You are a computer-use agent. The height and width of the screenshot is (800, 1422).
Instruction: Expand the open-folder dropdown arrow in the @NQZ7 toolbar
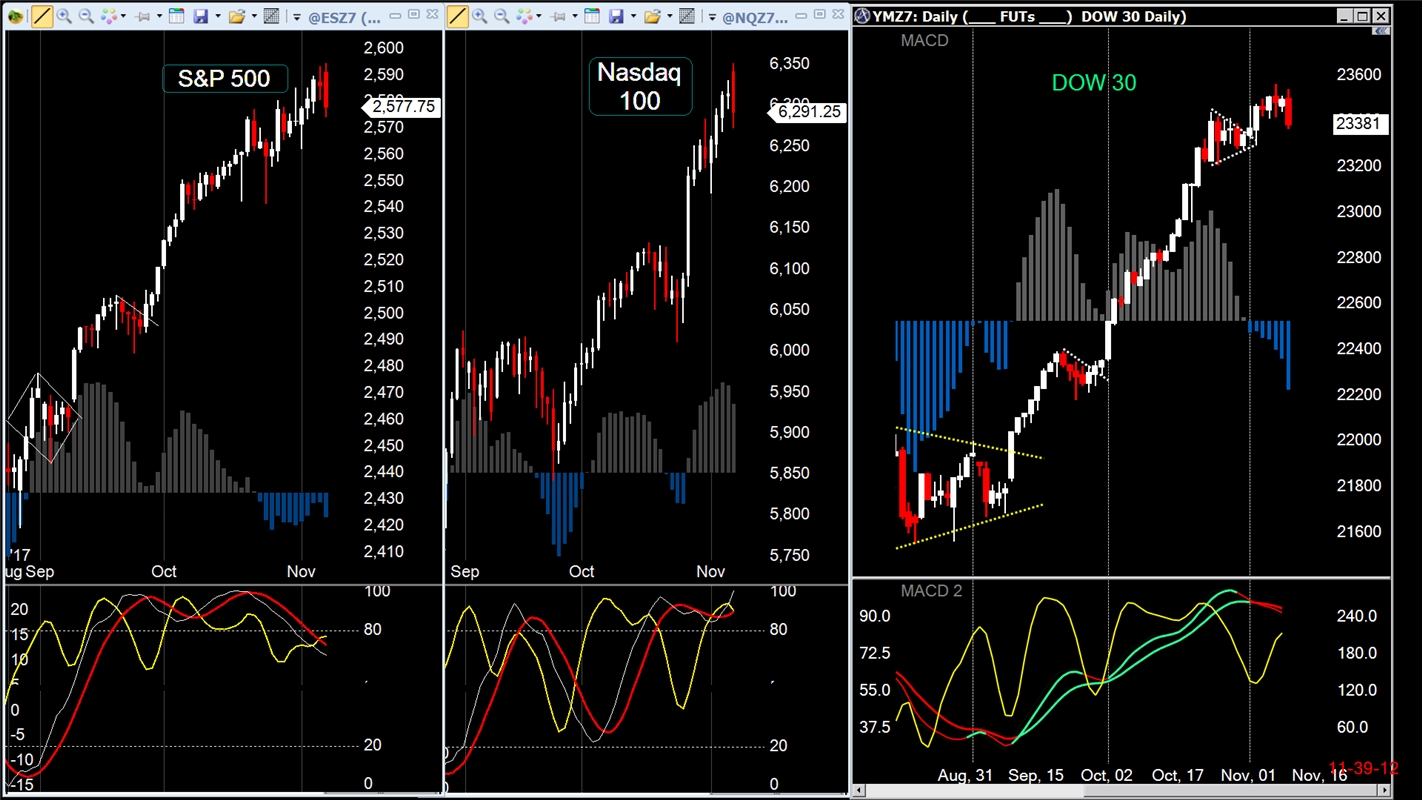tap(670, 16)
